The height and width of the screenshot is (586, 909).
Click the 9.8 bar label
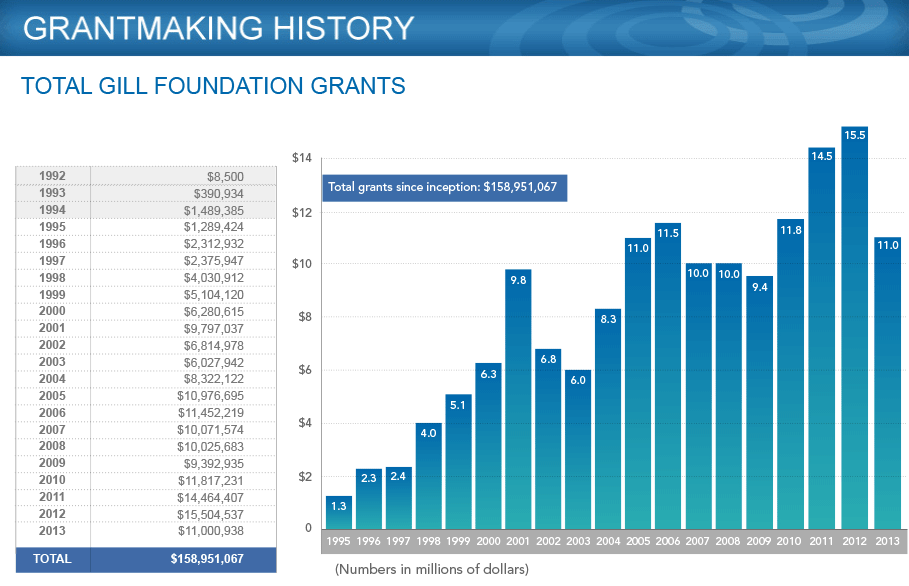[x=518, y=280]
